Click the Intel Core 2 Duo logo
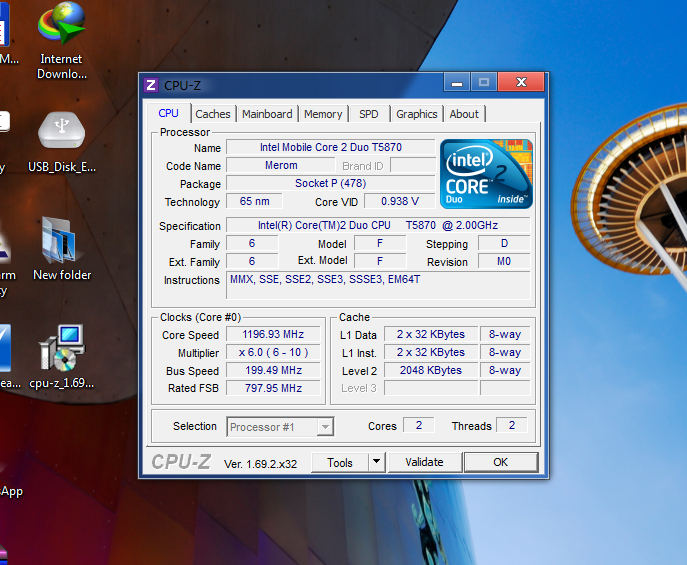The height and width of the screenshot is (565, 687). [x=486, y=173]
